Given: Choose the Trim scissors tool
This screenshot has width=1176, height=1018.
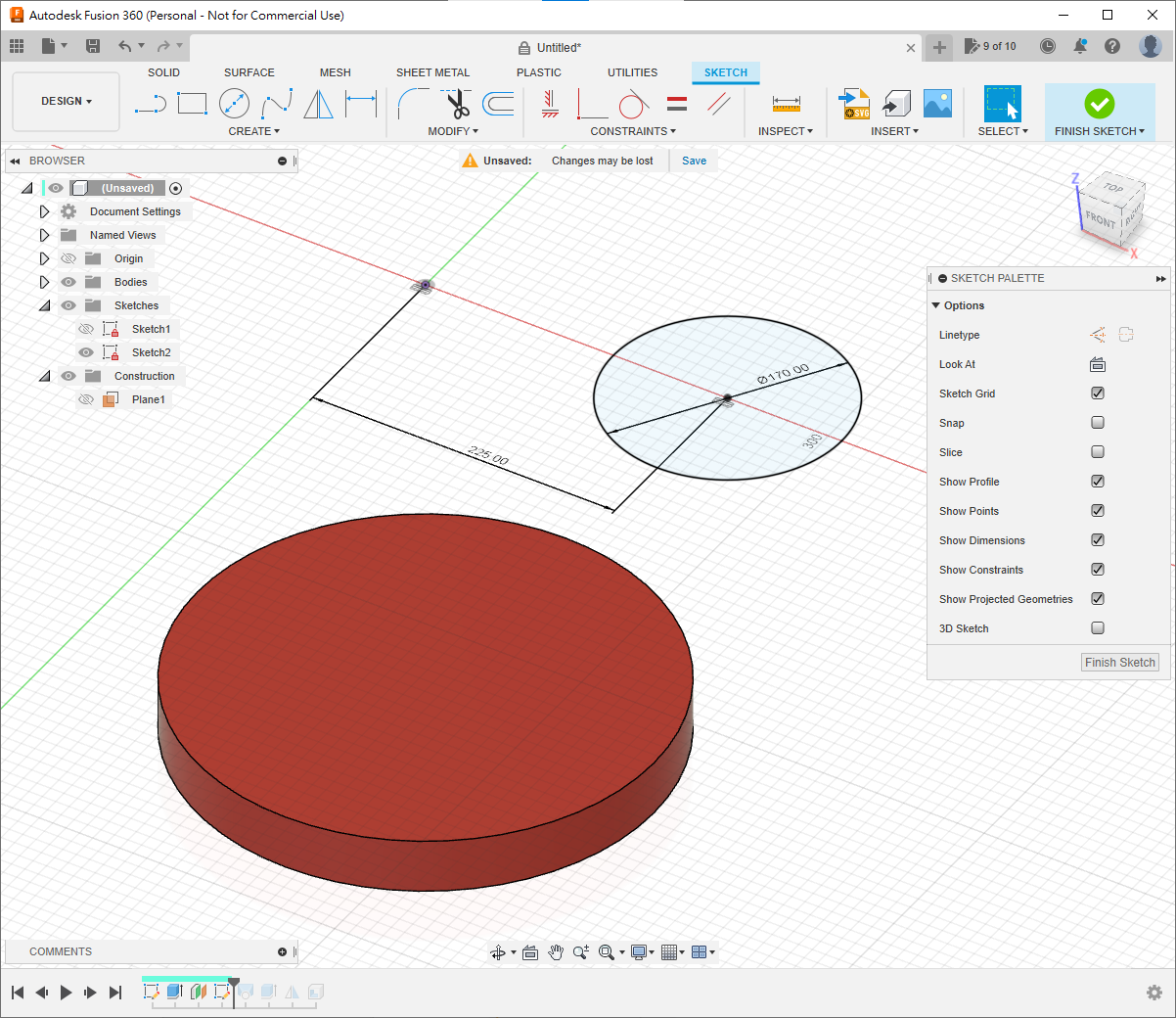Looking at the screenshot, I should [457, 103].
